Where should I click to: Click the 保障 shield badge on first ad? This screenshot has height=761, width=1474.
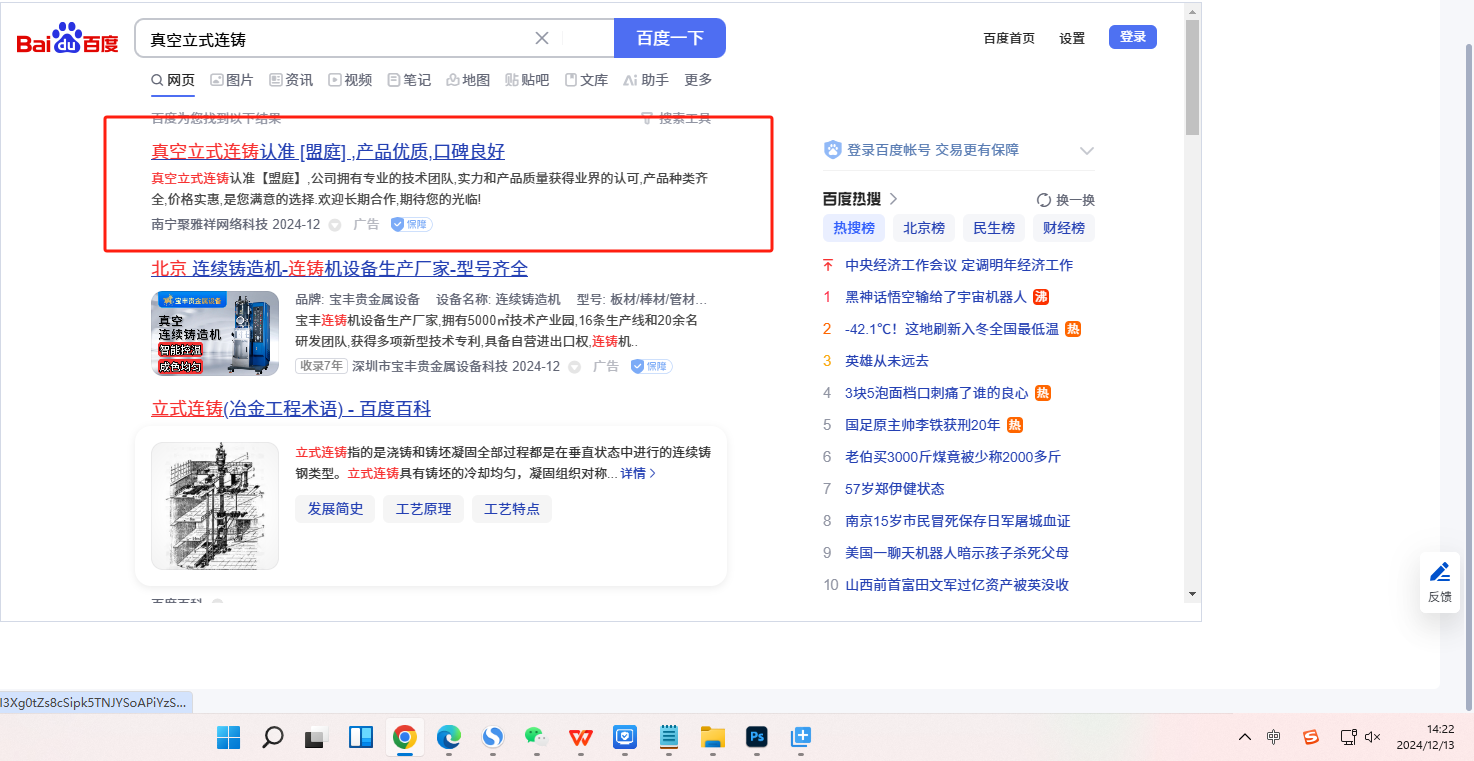point(411,225)
